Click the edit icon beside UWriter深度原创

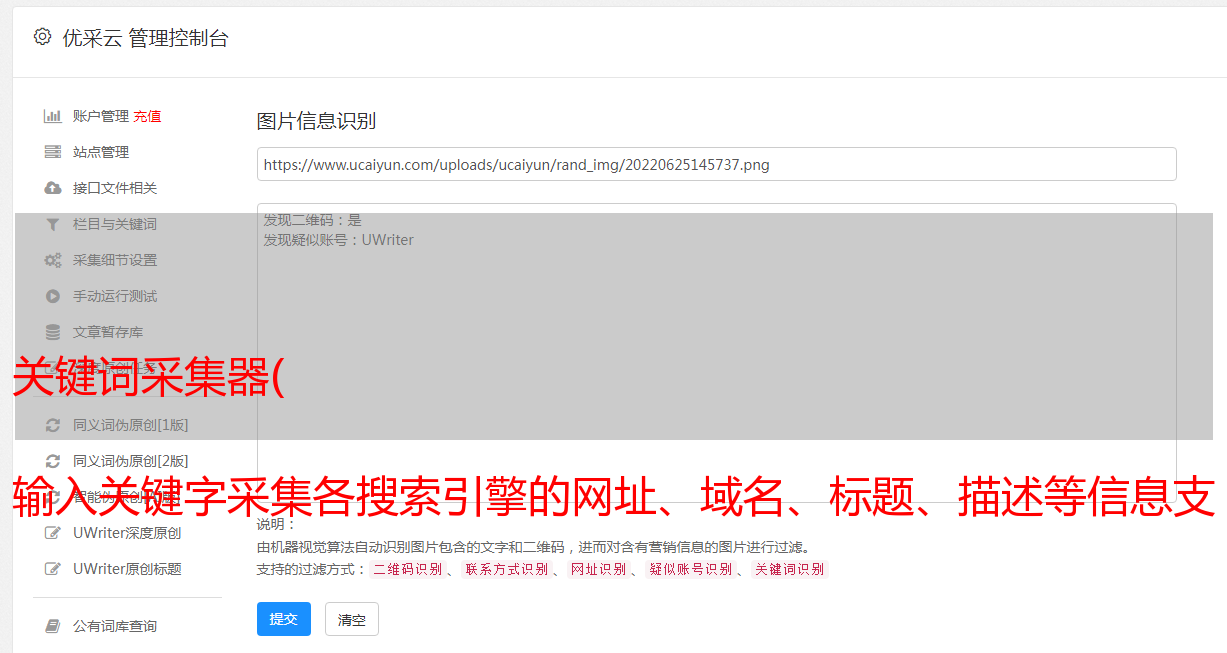pyautogui.click(x=53, y=533)
